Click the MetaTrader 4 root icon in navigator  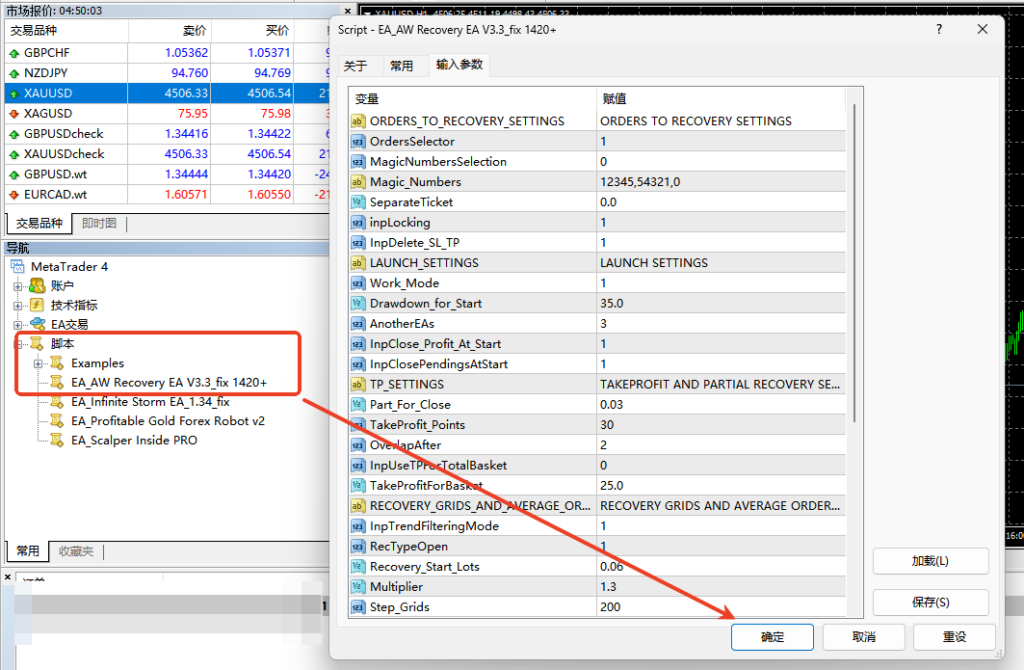(18, 266)
